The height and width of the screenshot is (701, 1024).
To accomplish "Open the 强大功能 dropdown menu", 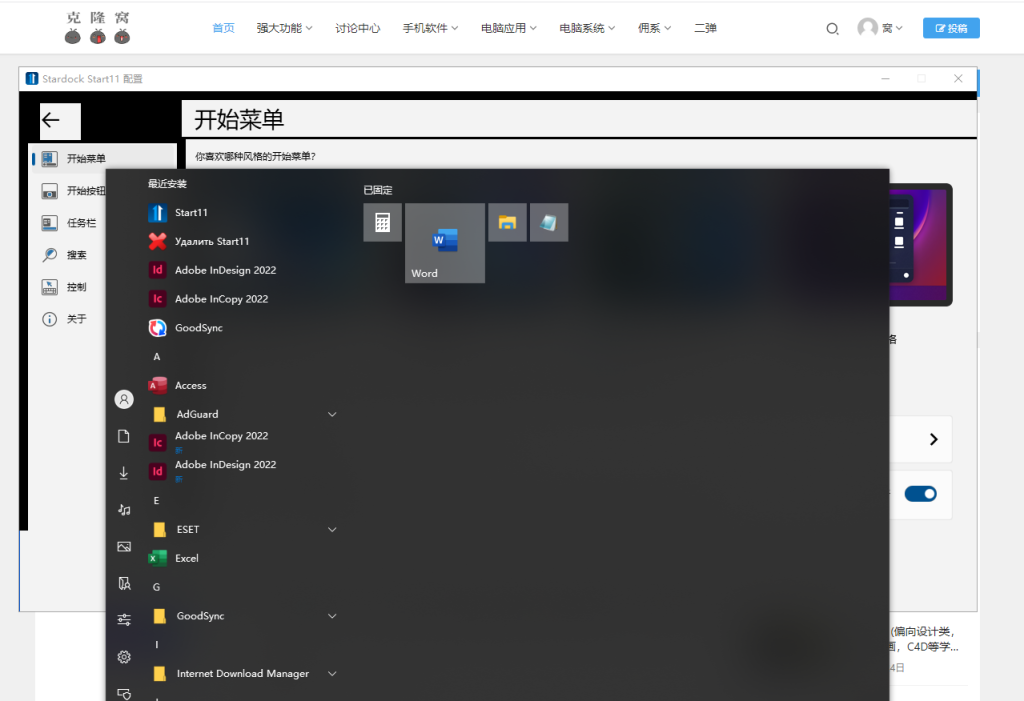I will [x=284, y=28].
